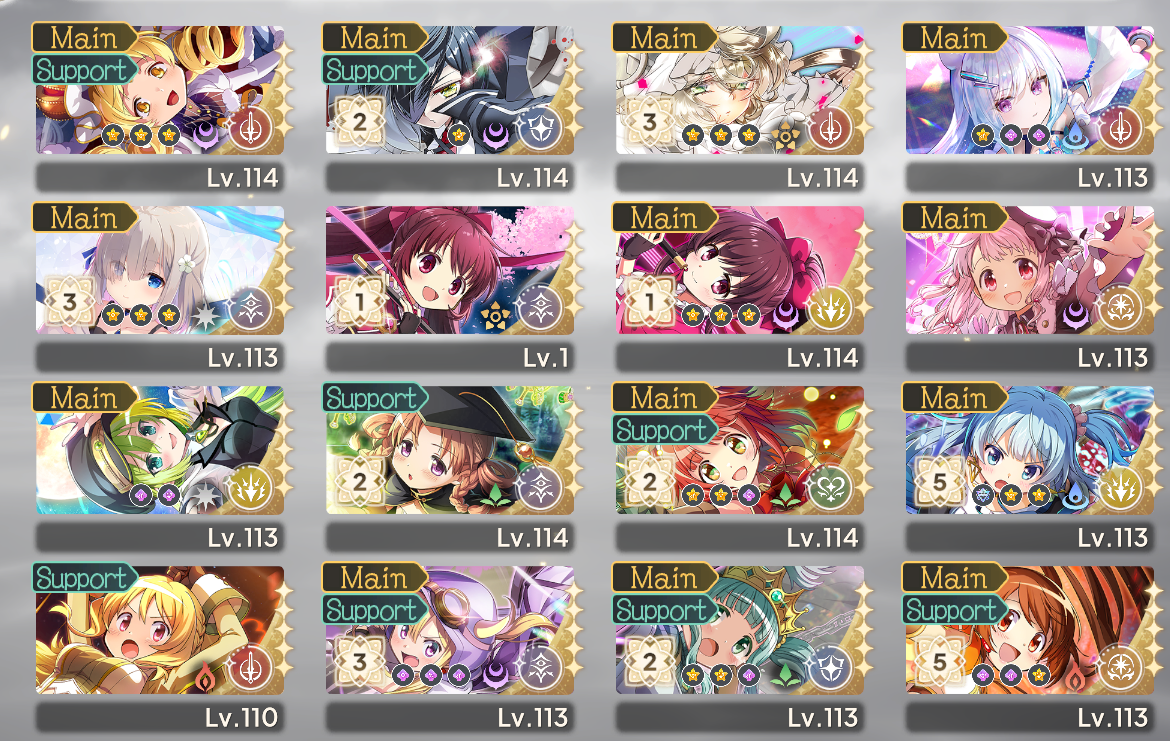Click the Lv.110 level bar
Image resolution: width=1170 pixels, height=741 pixels.
(x=160, y=717)
